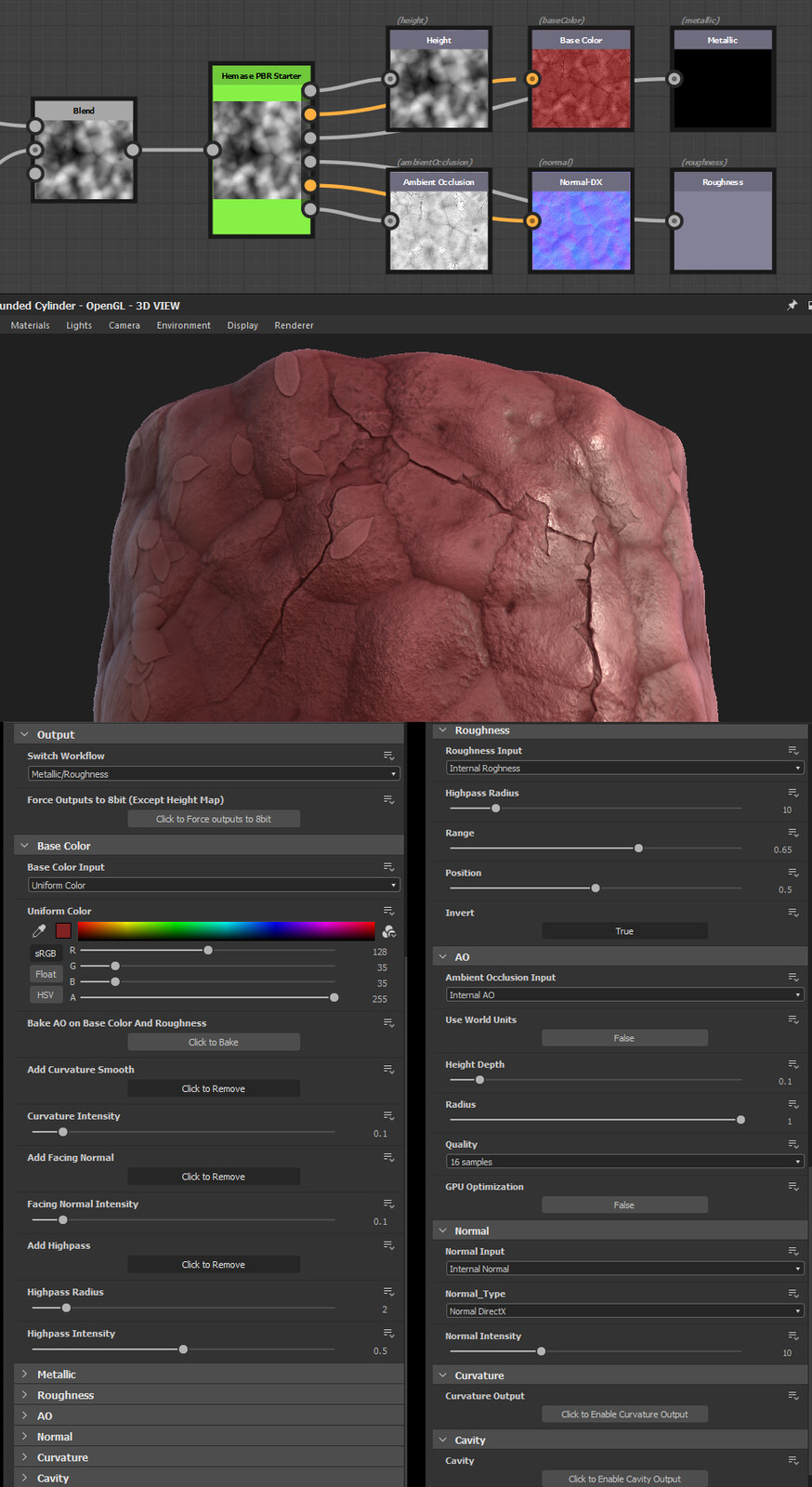Open the Switch Workflow Metallic/Roughness dropdown
Image resolution: width=812 pixels, height=1487 pixels.
(214, 774)
